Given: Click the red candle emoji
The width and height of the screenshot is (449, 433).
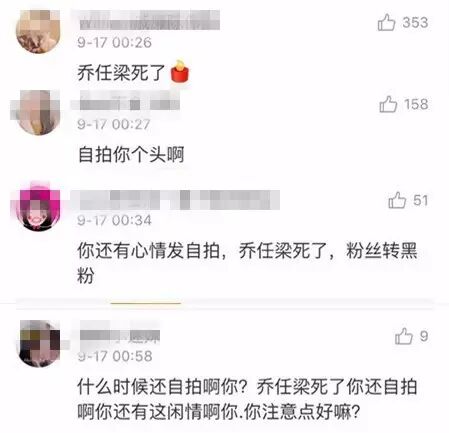Looking at the screenshot, I should coord(180,71).
